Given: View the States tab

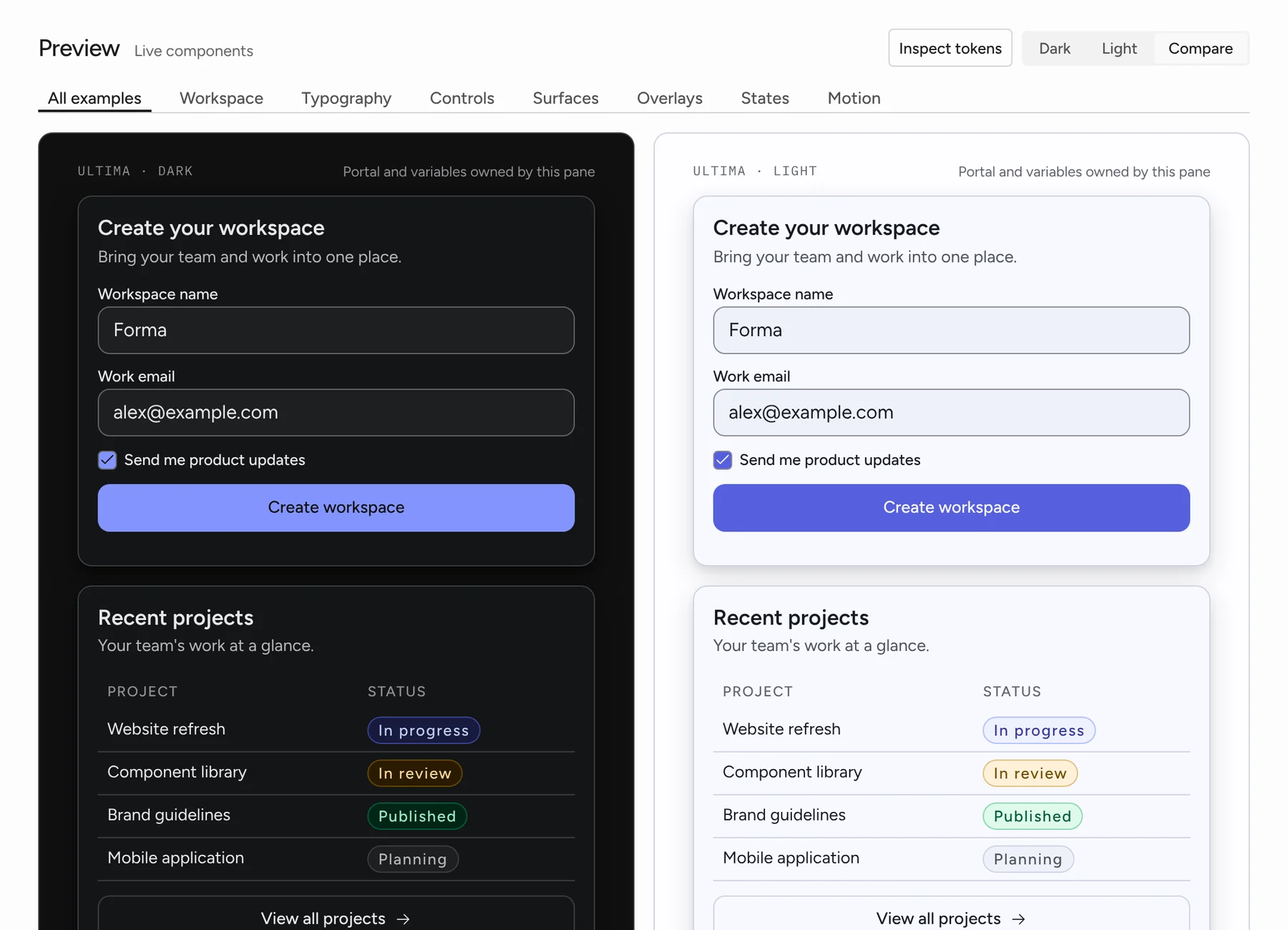Looking at the screenshot, I should [764, 98].
